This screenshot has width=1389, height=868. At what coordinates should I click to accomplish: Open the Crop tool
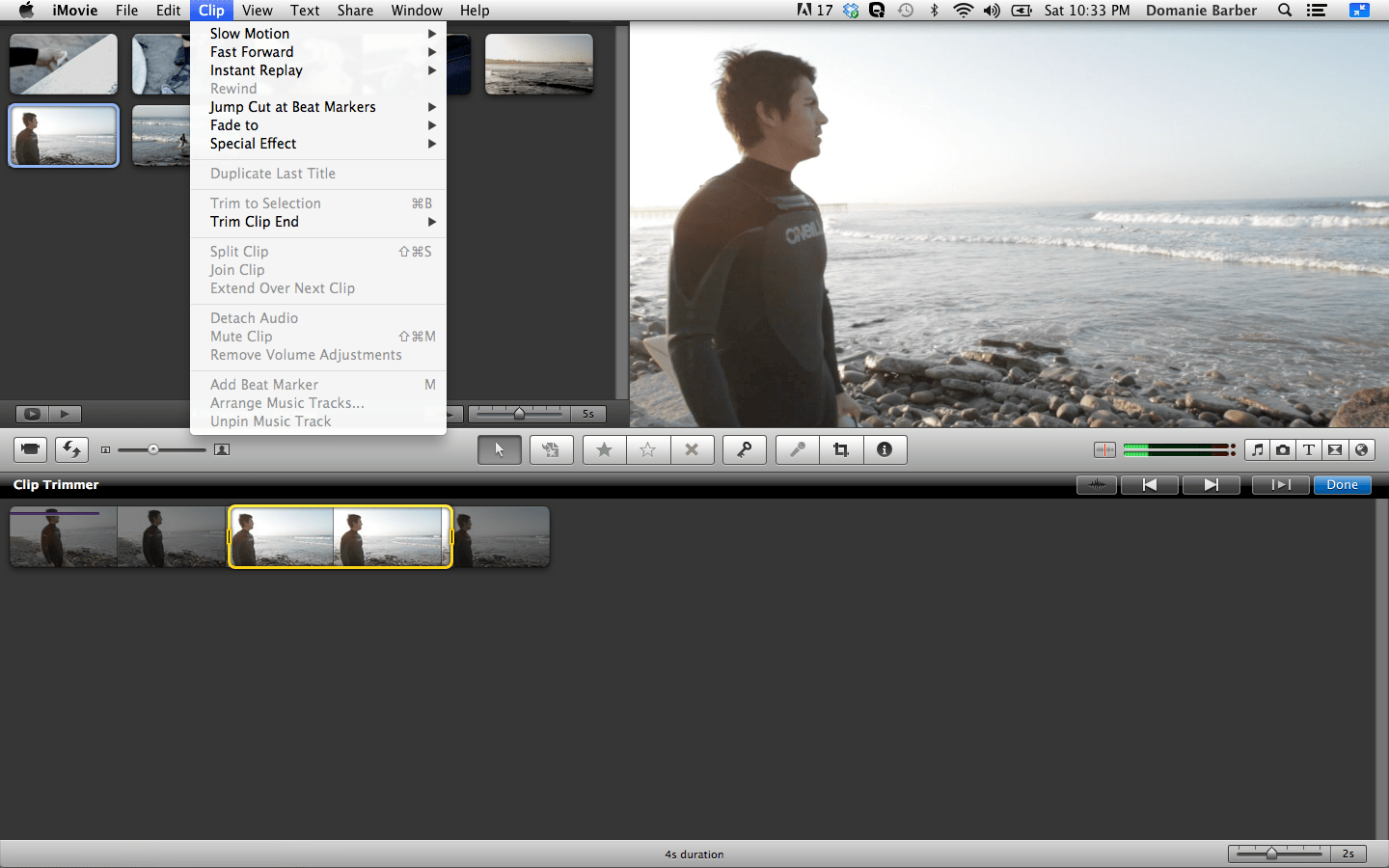point(840,449)
